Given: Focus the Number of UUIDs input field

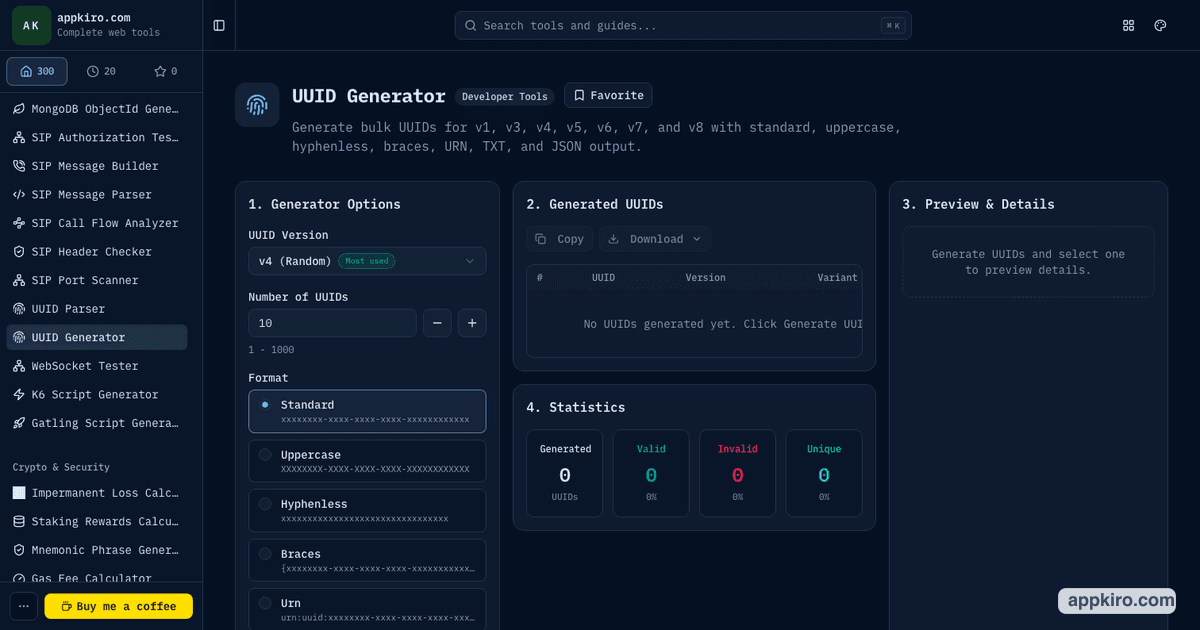Looking at the screenshot, I should [332, 323].
